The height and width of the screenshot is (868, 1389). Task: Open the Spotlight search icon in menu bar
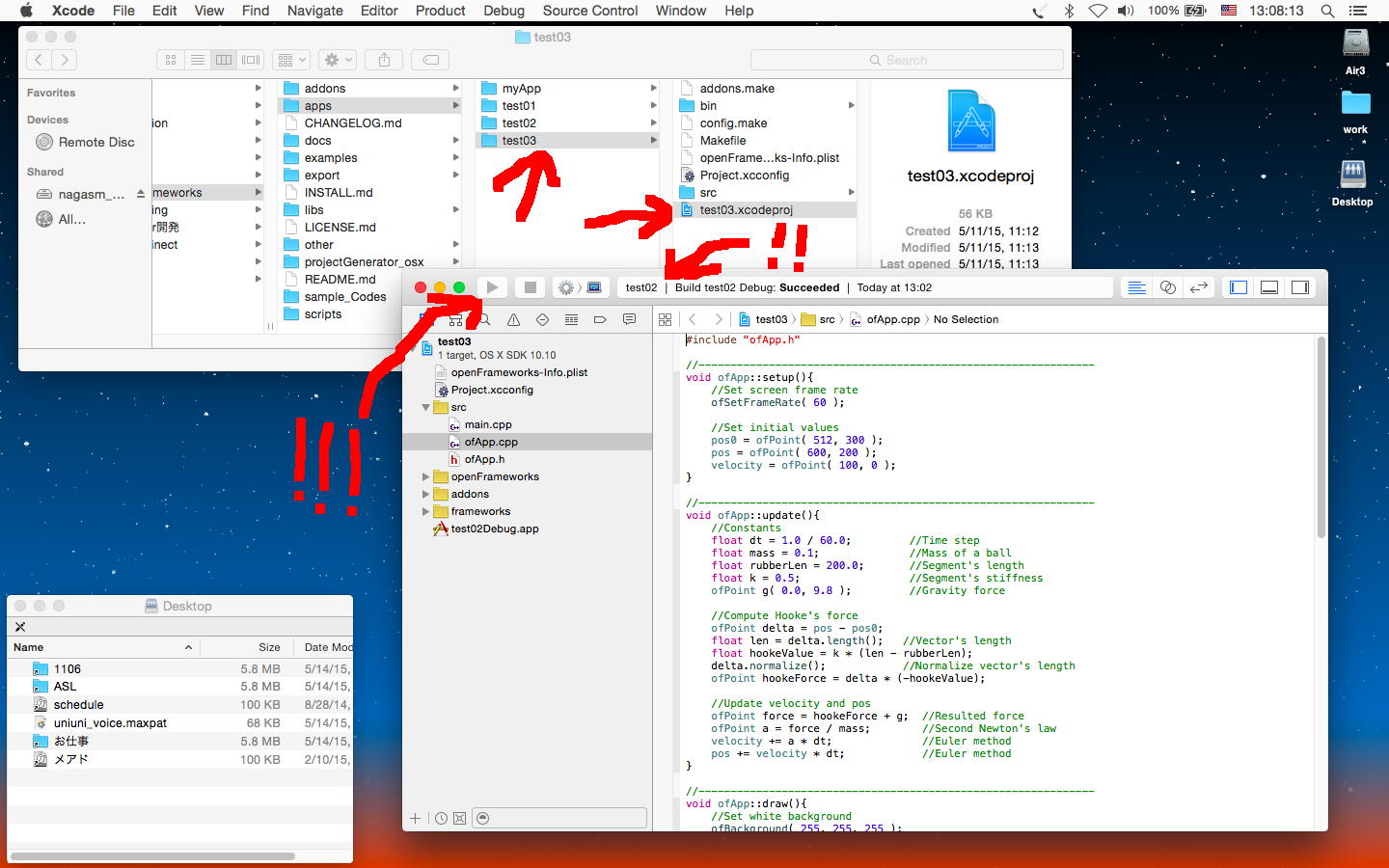1327,11
